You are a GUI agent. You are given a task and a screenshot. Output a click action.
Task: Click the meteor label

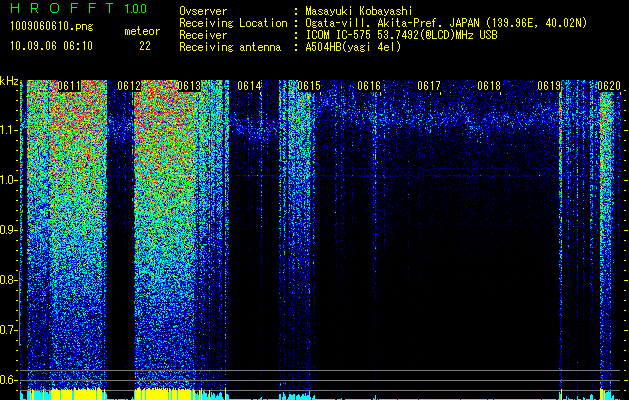[142, 31]
